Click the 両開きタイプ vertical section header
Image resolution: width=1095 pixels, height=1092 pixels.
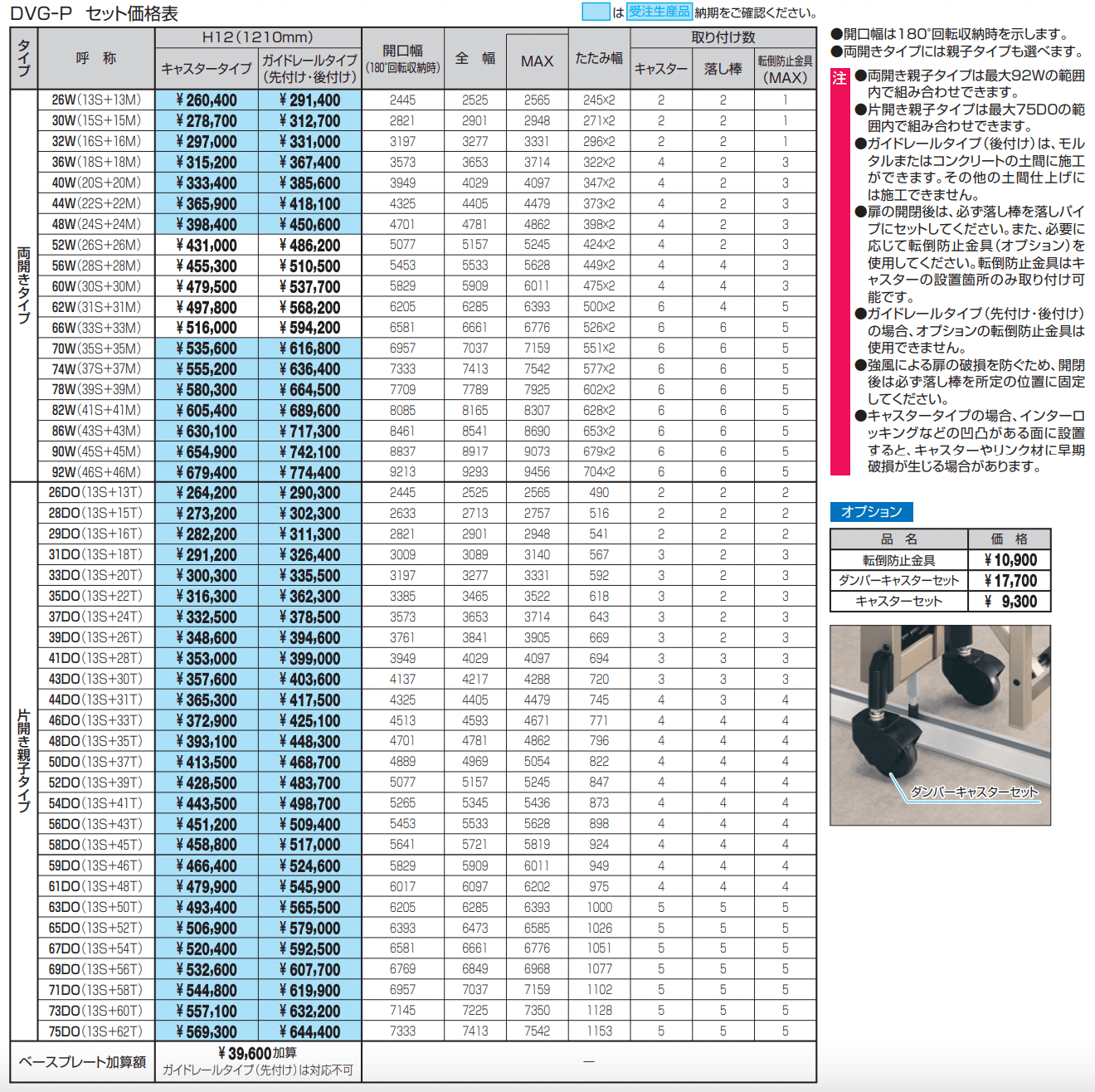24,285
